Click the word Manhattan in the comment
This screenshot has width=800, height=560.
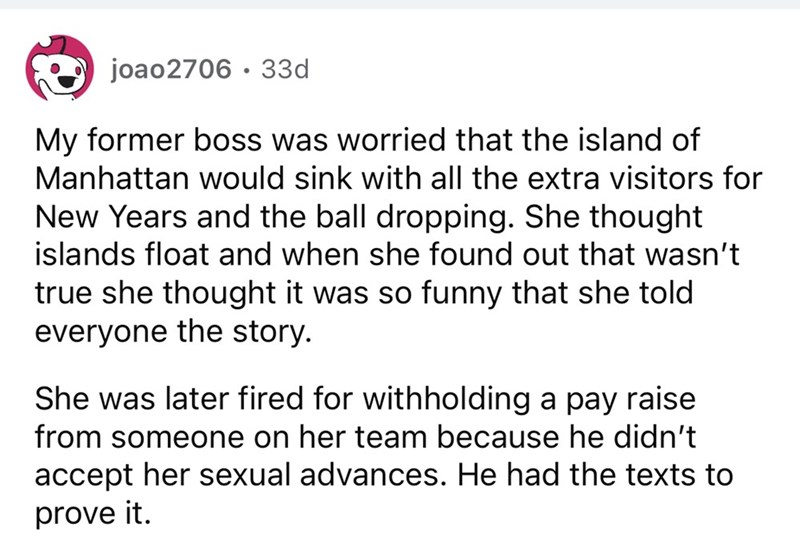tap(112, 178)
